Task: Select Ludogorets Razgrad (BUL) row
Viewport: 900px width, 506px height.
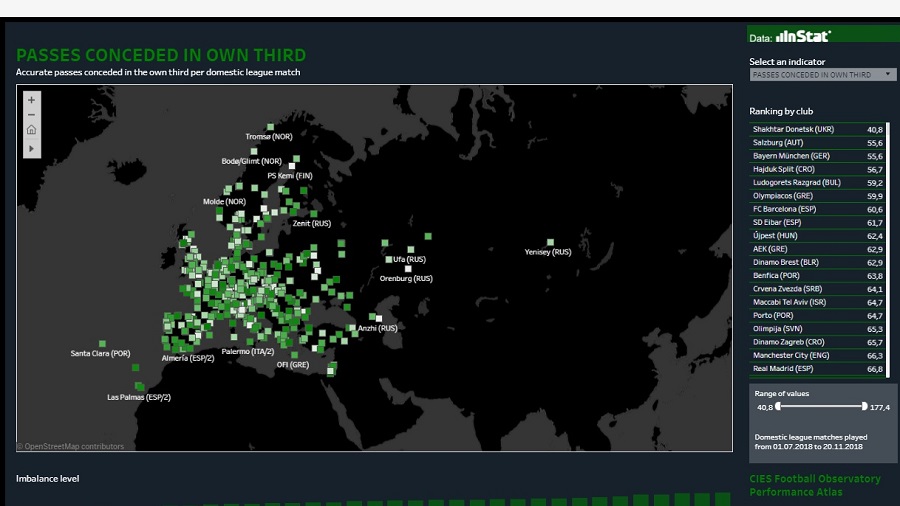Action: [x=817, y=182]
